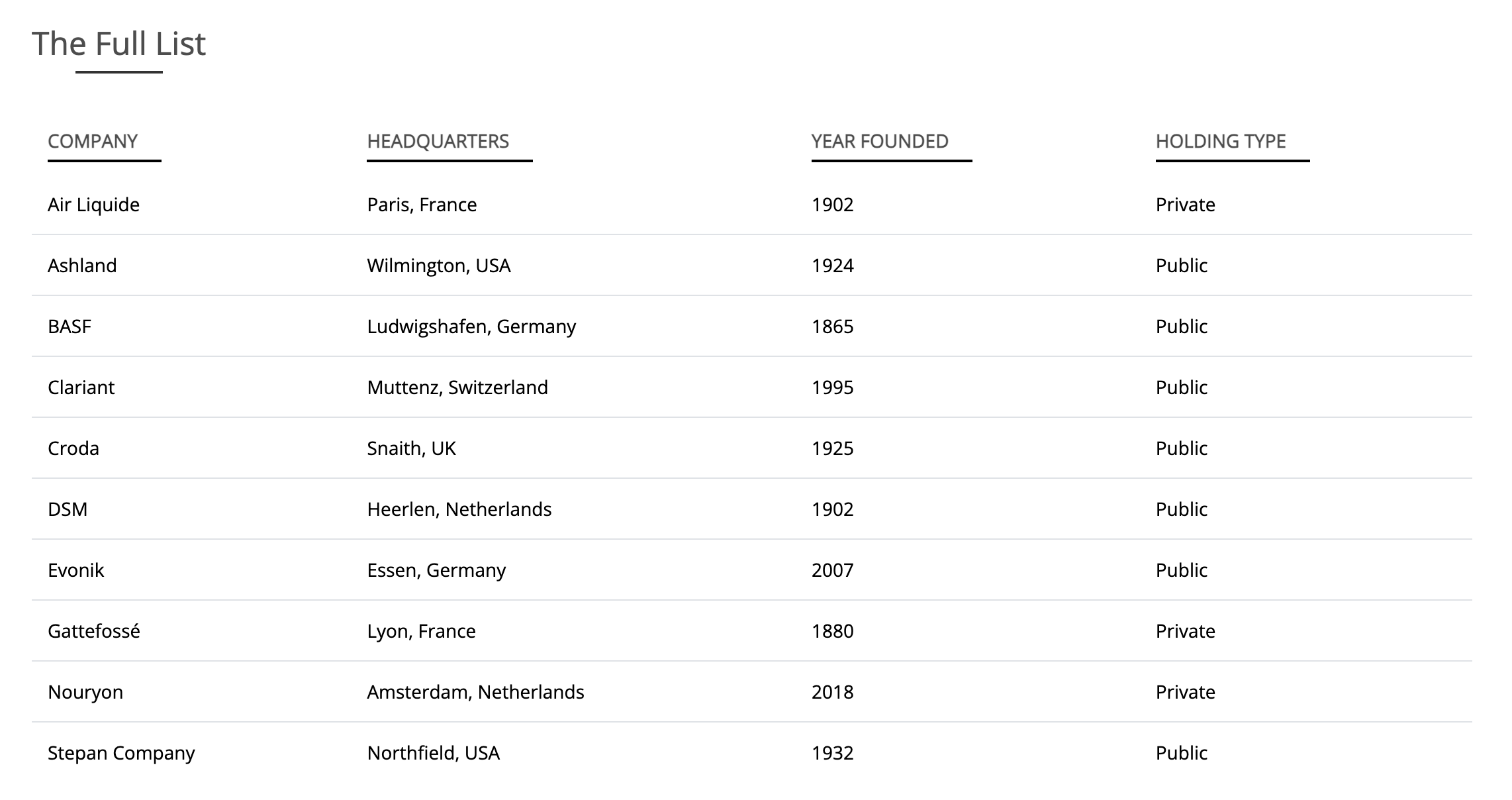This screenshot has height=800, width=1512.
Task: Click the Evonik company name
Action: tap(75, 570)
